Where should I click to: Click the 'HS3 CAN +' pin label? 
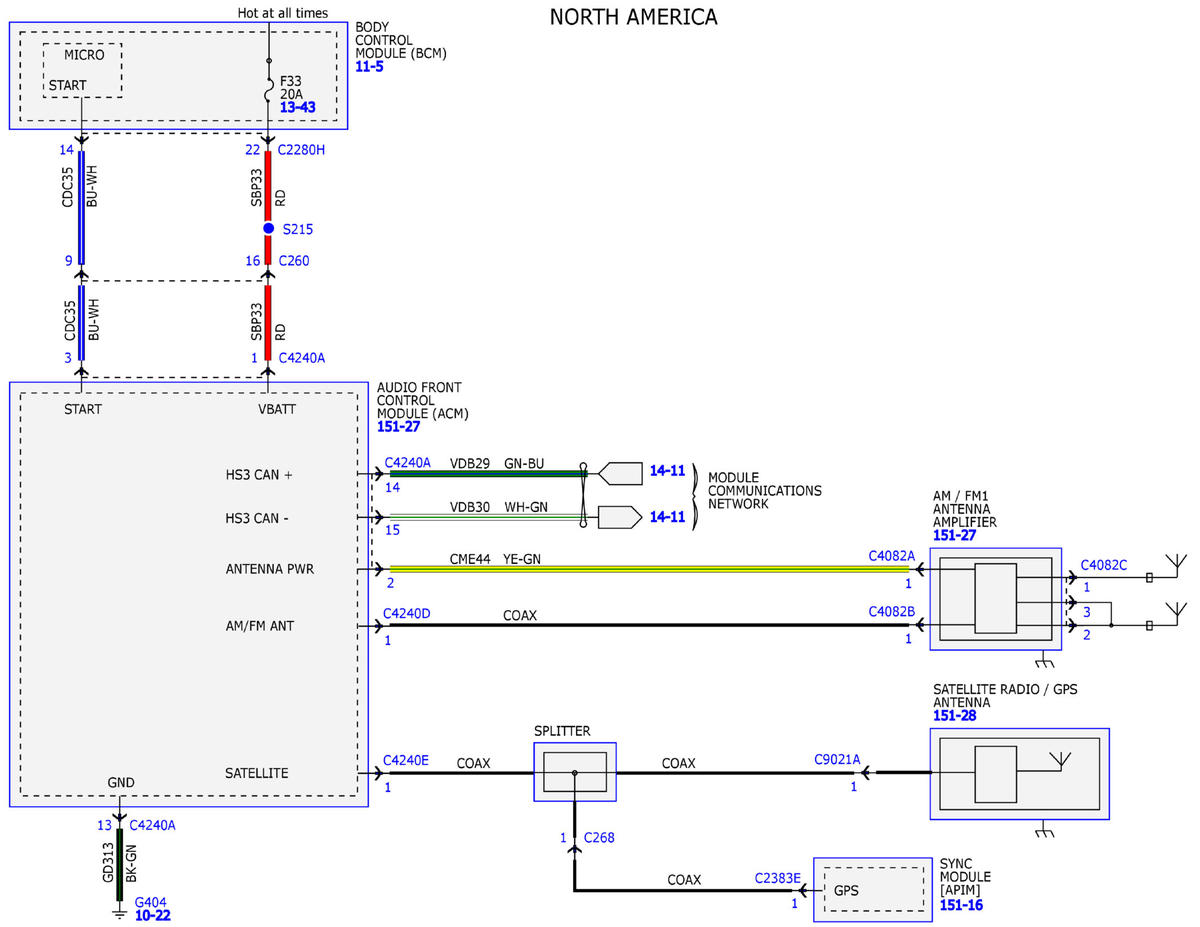[x=259, y=475]
